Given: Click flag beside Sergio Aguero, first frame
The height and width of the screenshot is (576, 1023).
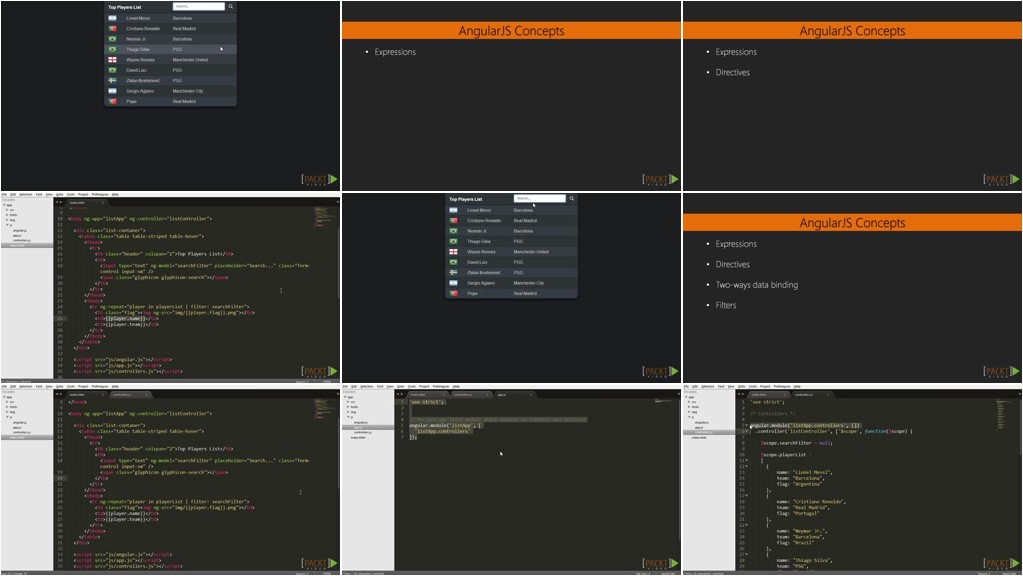Looking at the screenshot, I should click(x=112, y=91).
